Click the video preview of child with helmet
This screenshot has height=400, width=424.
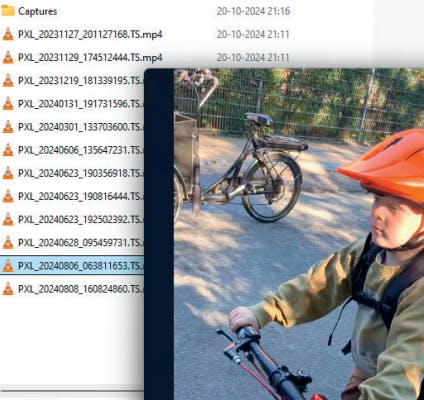pyautogui.click(x=299, y=234)
